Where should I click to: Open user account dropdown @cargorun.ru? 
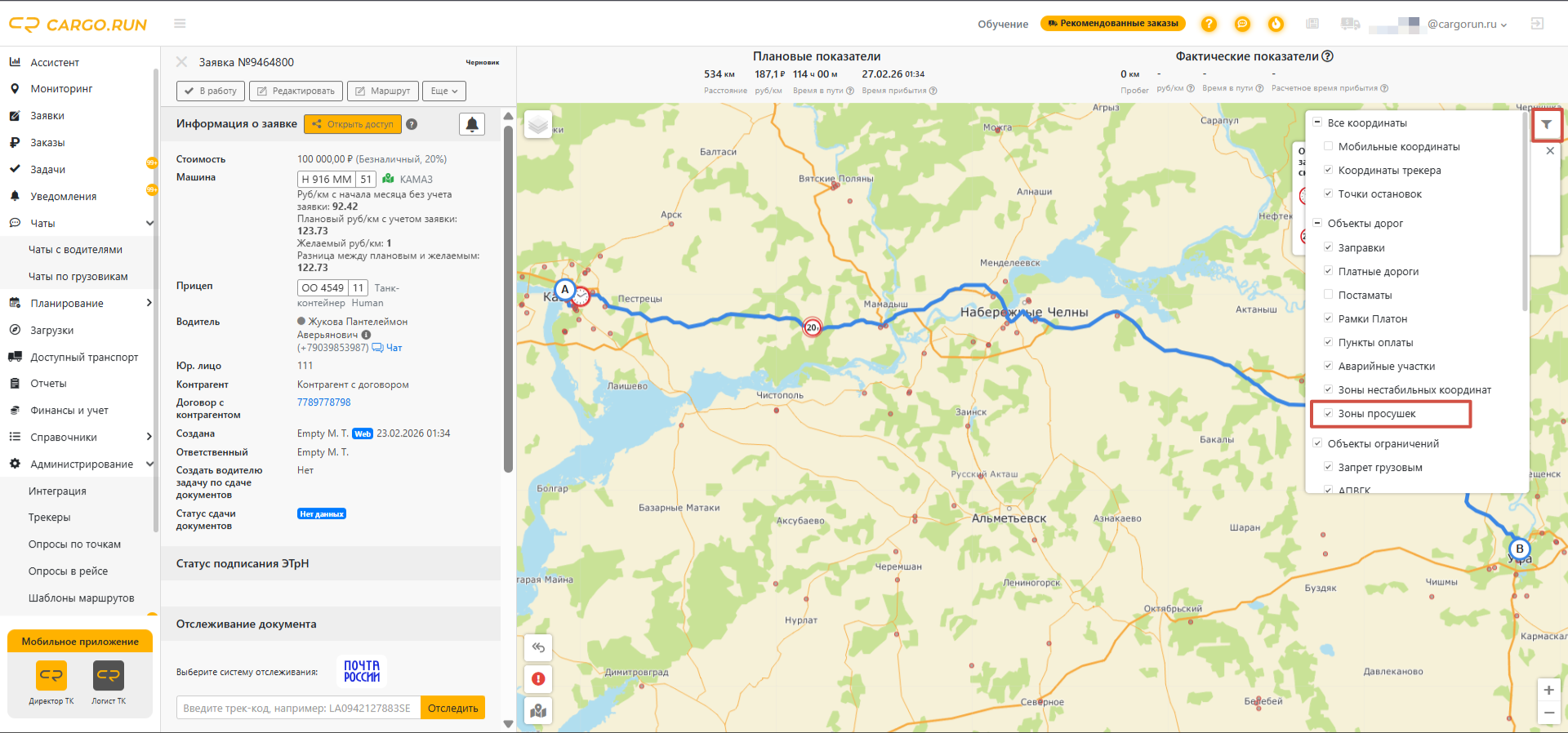tap(1467, 24)
